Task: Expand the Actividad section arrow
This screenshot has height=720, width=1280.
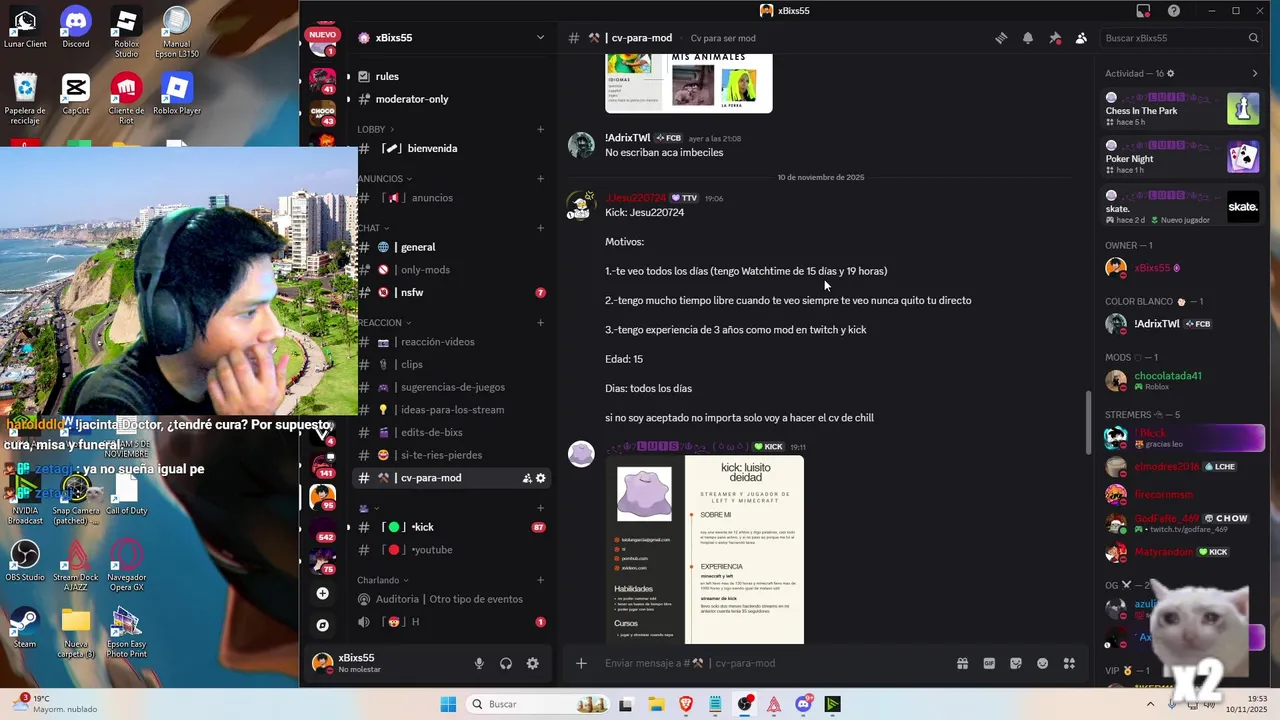Action: coord(1255,73)
